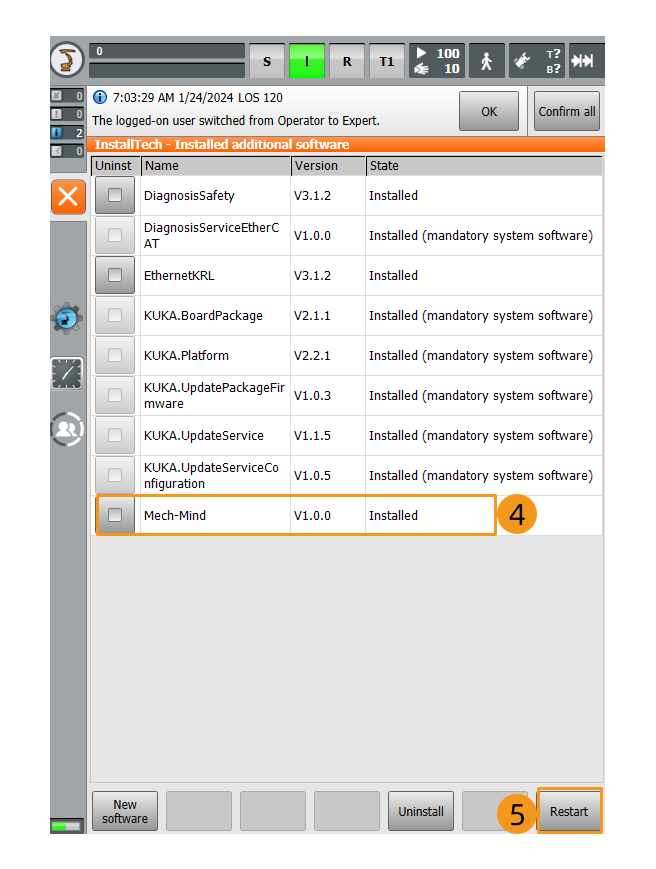Screen dimensions: 656x869
Task: Click the OK button to acknowledge the message
Action: [x=489, y=111]
